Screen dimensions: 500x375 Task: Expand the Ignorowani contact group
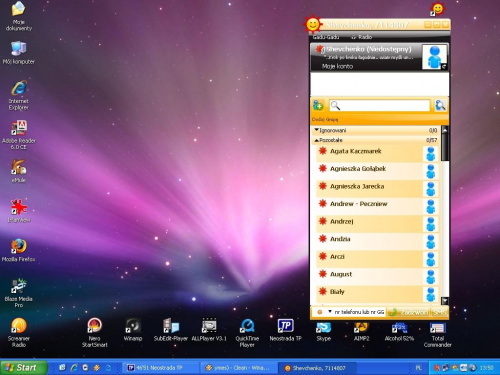(375, 130)
